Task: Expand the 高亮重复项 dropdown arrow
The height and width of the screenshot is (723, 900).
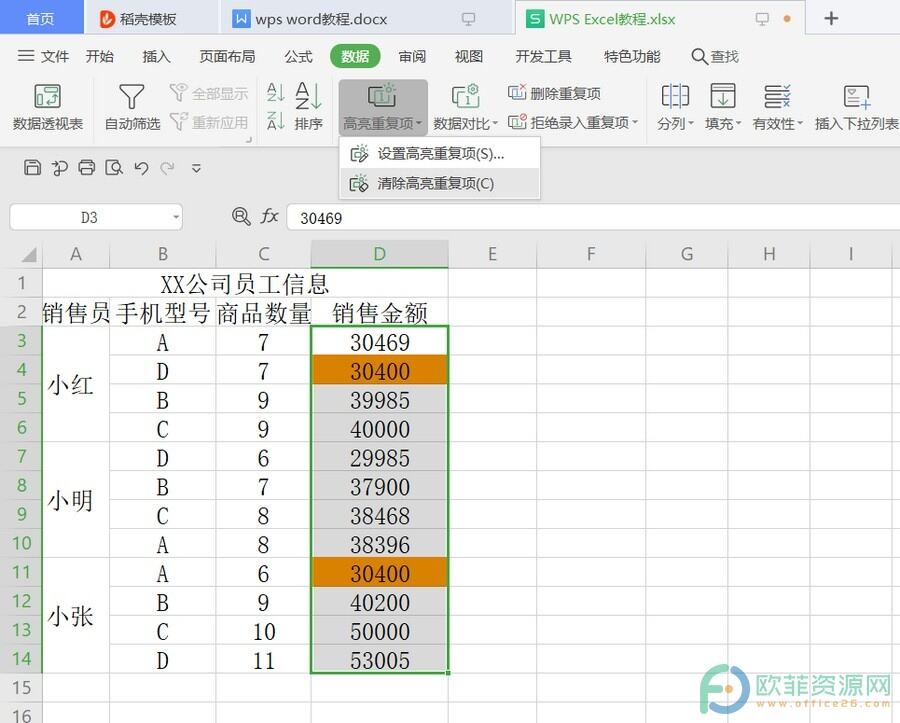Action: coord(418,123)
